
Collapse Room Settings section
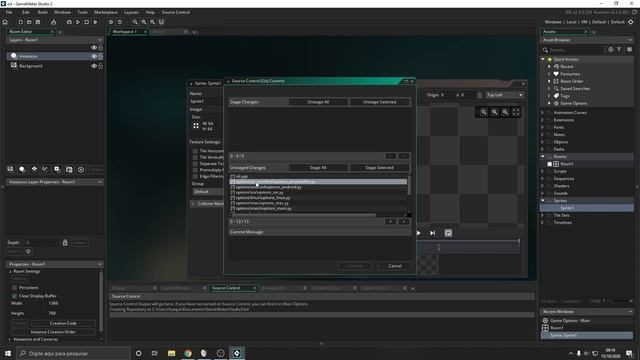[10, 271]
